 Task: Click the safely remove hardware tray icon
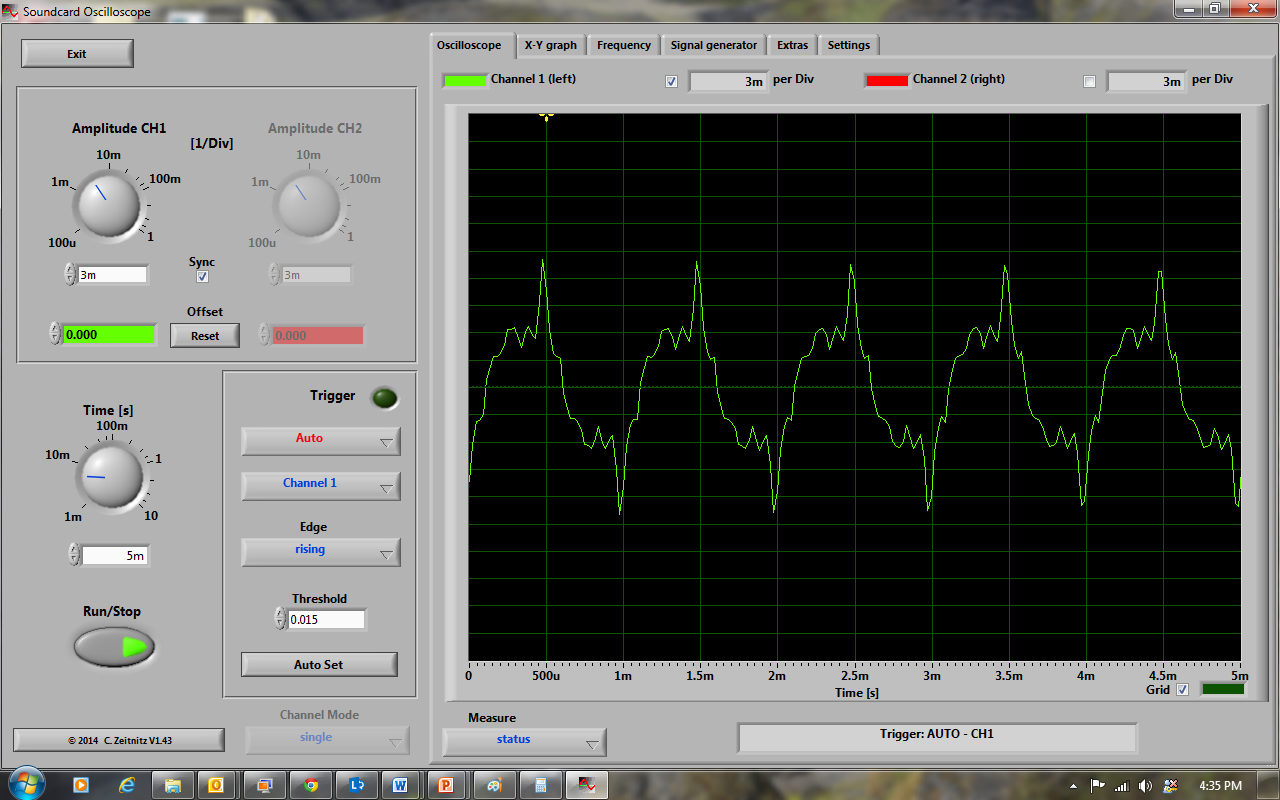tap(1170, 786)
